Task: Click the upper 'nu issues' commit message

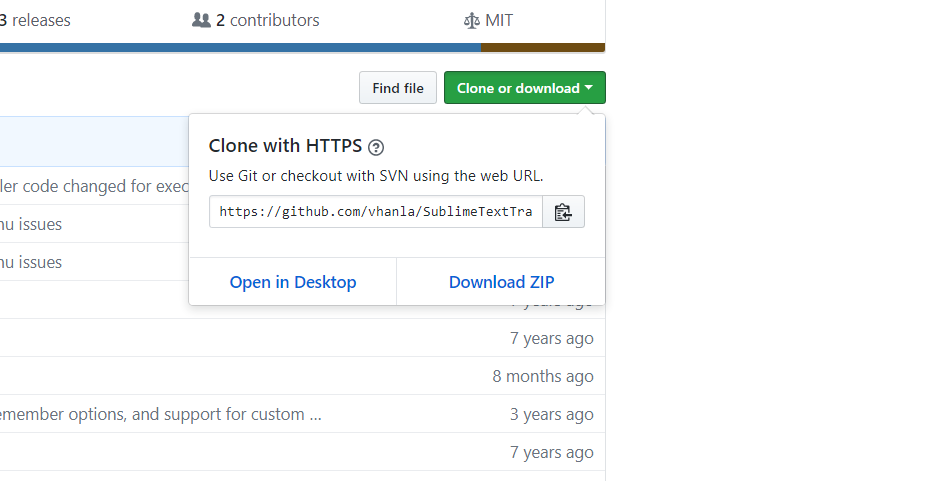Action: pos(31,224)
